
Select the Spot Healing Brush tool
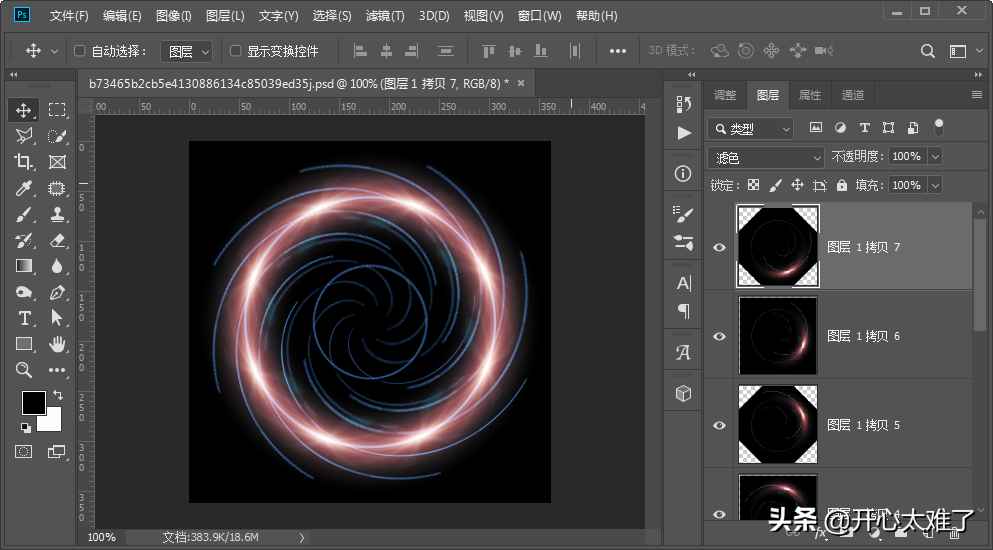[x=57, y=188]
